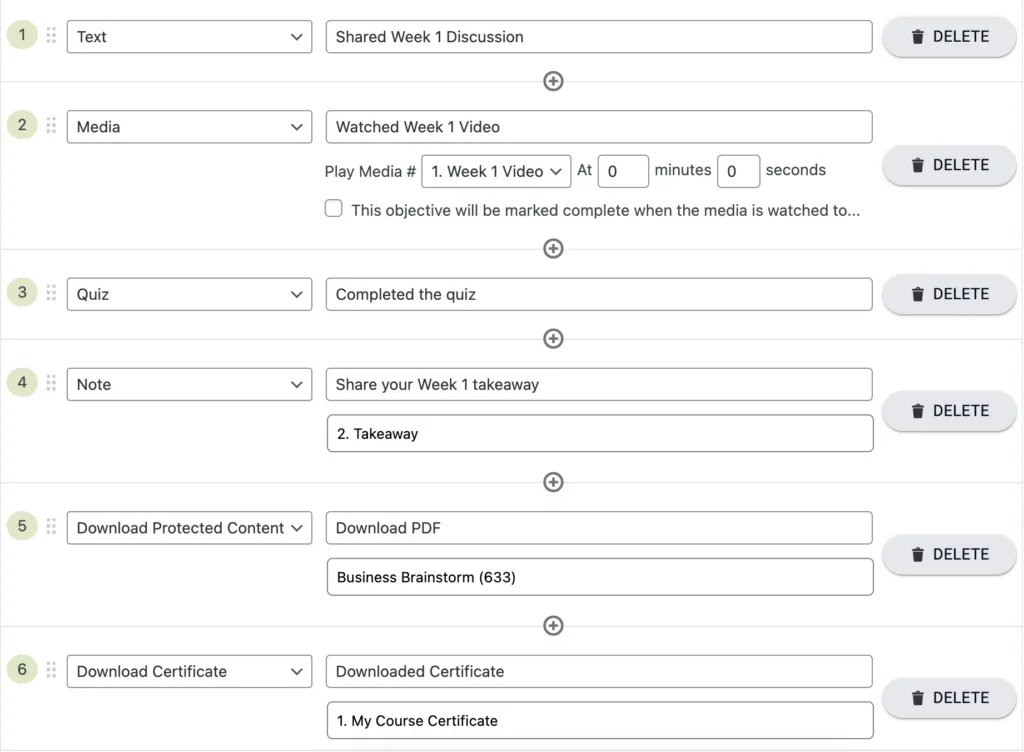Image resolution: width=1024 pixels, height=752 pixels.
Task: Delete the Shared Week 1 Discussion objective
Action: tap(949, 37)
